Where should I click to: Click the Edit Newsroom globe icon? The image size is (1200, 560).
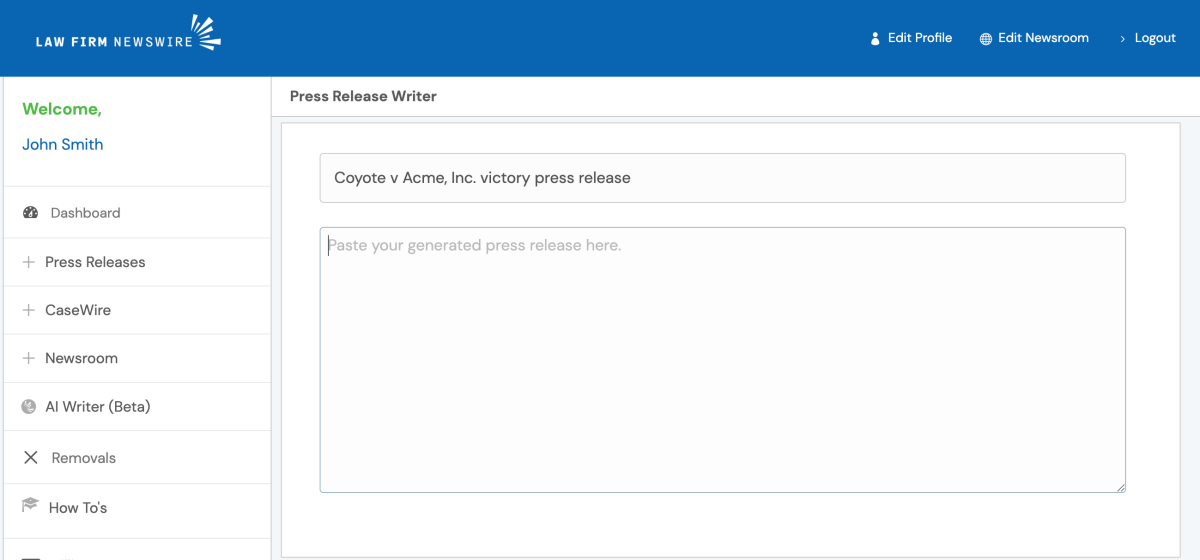click(x=986, y=39)
